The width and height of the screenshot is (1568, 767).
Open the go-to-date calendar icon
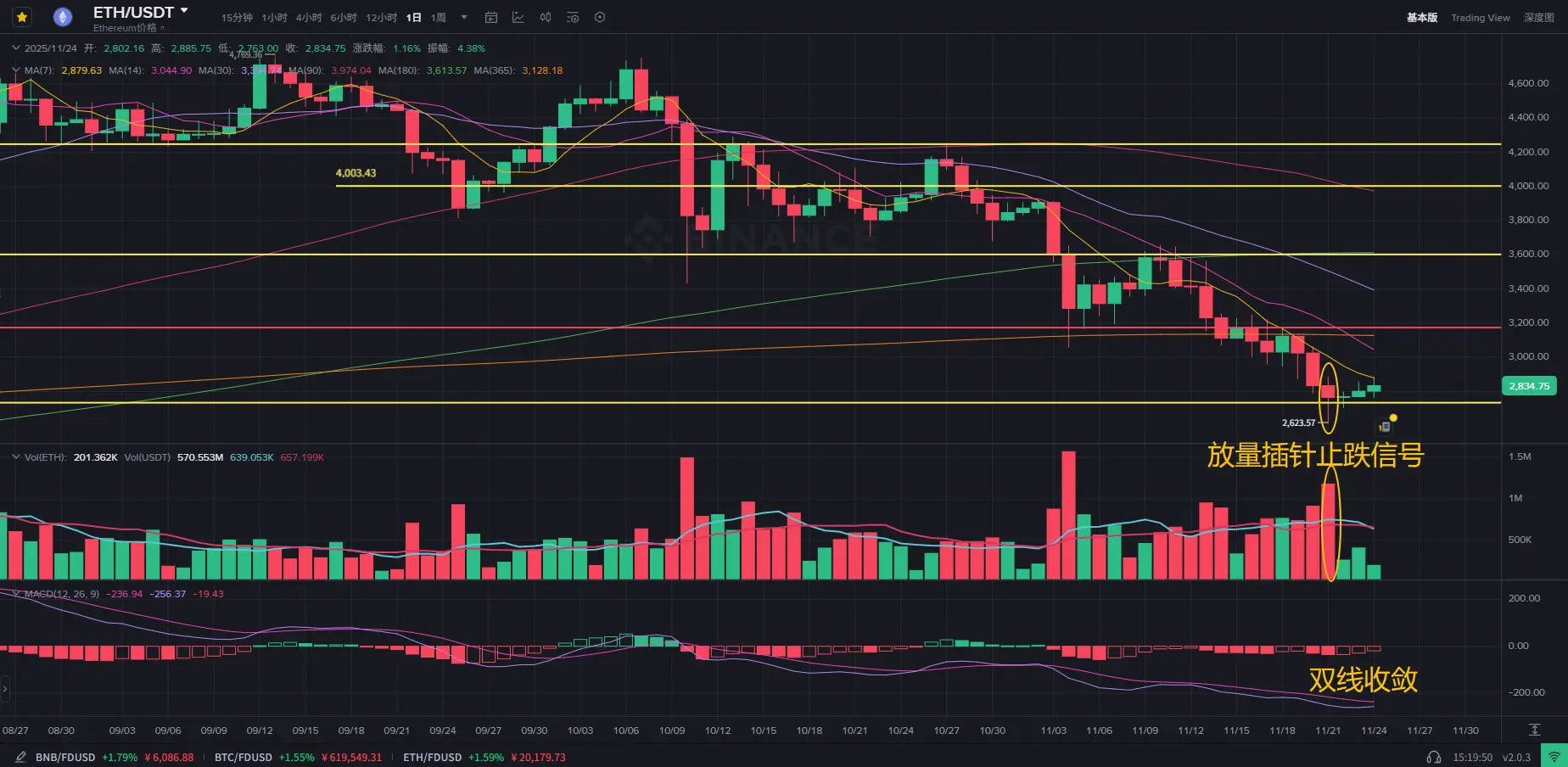[491, 18]
